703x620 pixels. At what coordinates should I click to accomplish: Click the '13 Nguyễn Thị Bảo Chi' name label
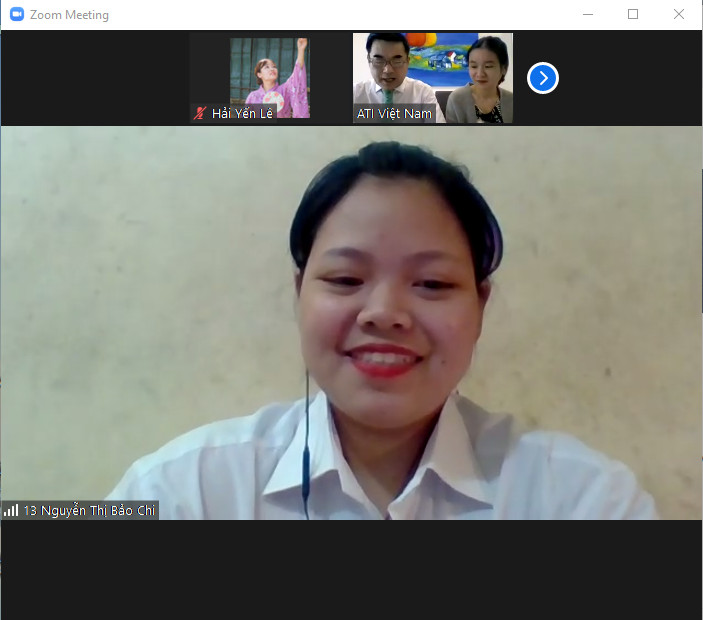tap(89, 510)
